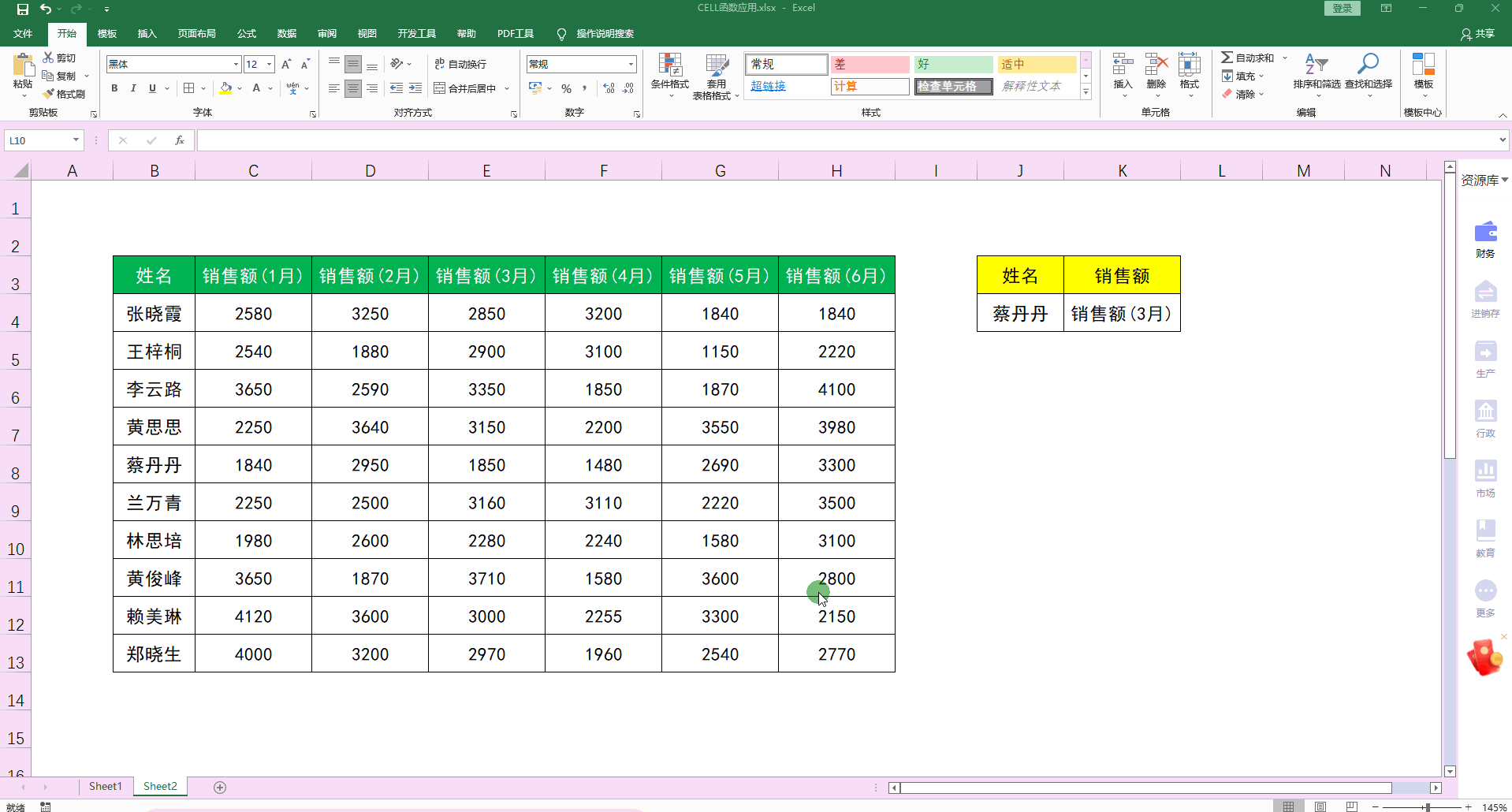Click the Delete cells icon
This screenshot has height=812, width=1512.
click(x=1156, y=65)
